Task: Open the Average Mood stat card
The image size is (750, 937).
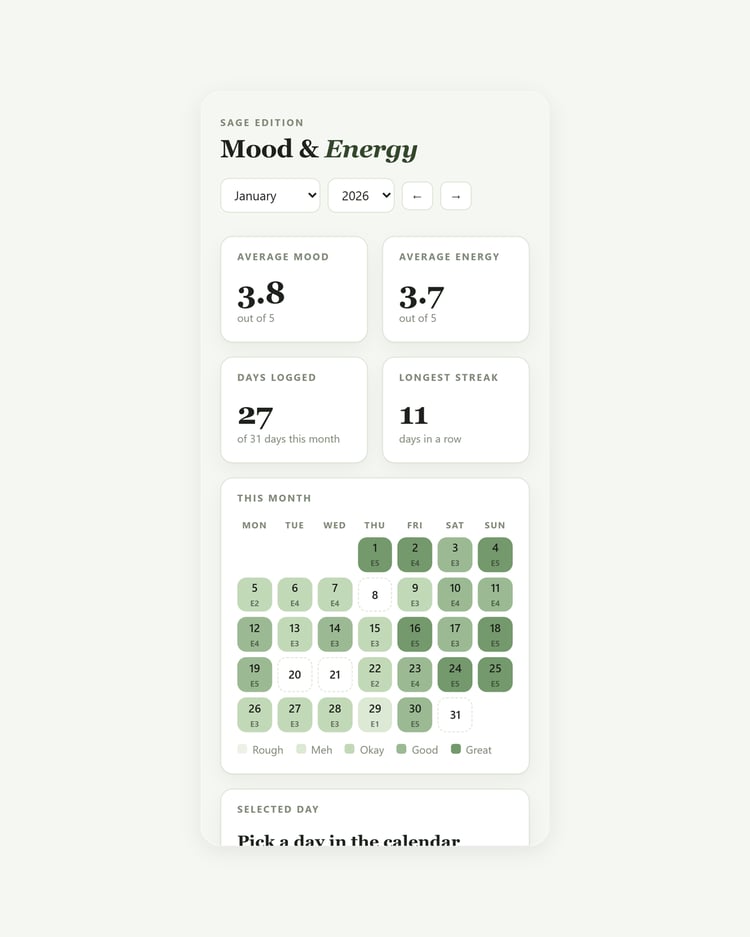Action: click(294, 289)
